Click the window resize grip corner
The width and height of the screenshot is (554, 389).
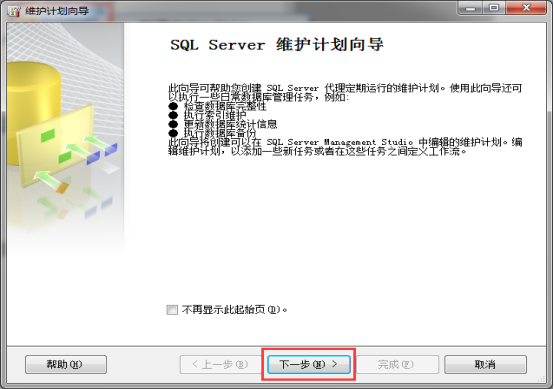pyautogui.click(x=542, y=378)
